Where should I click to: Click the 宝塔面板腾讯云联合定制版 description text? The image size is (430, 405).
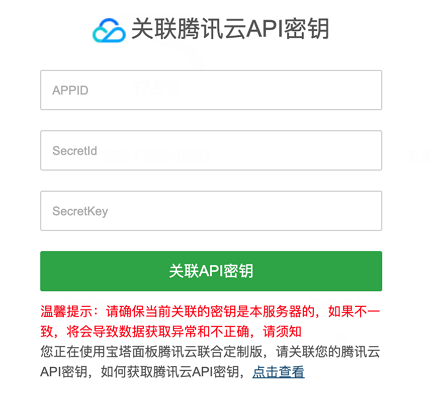point(184,352)
